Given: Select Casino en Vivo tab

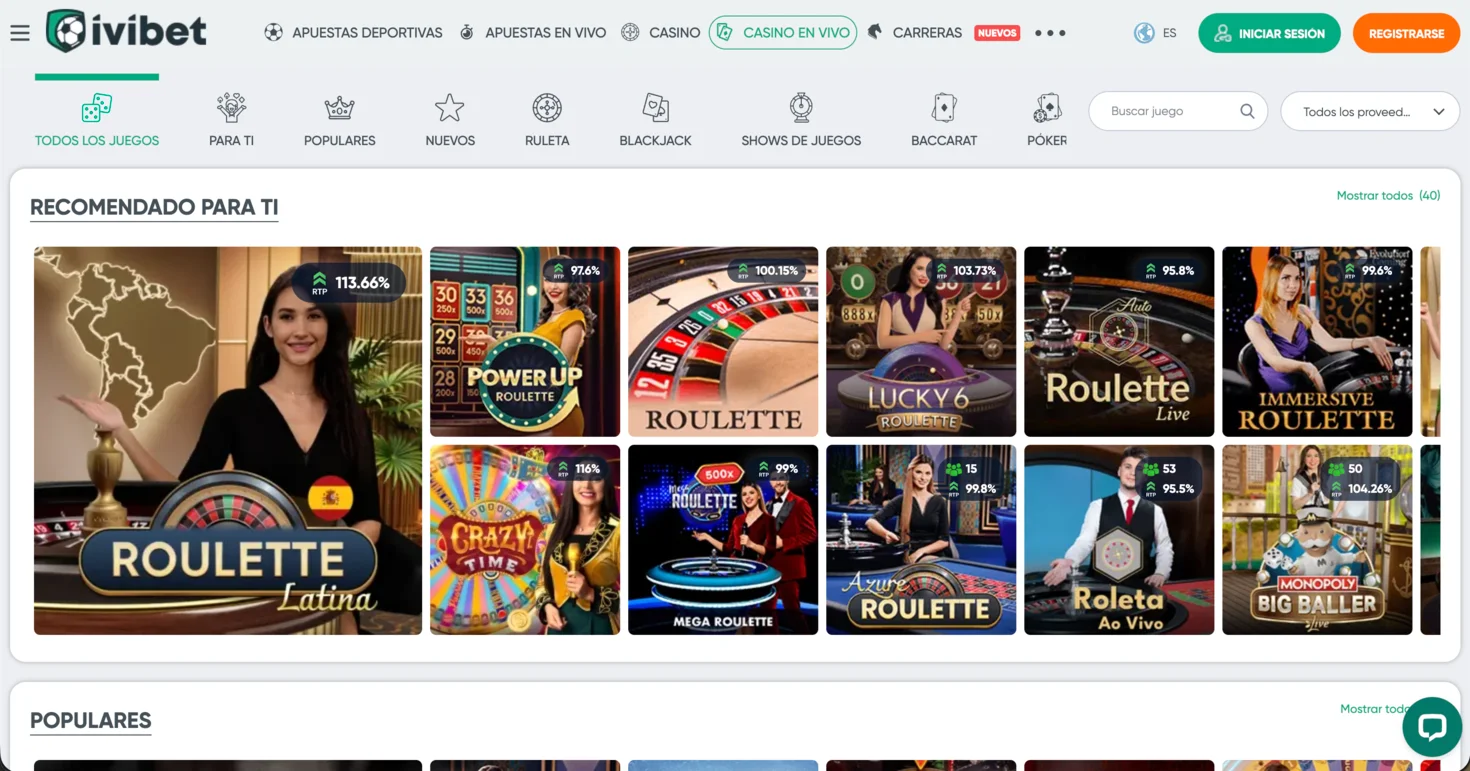Looking at the screenshot, I should (783, 33).
